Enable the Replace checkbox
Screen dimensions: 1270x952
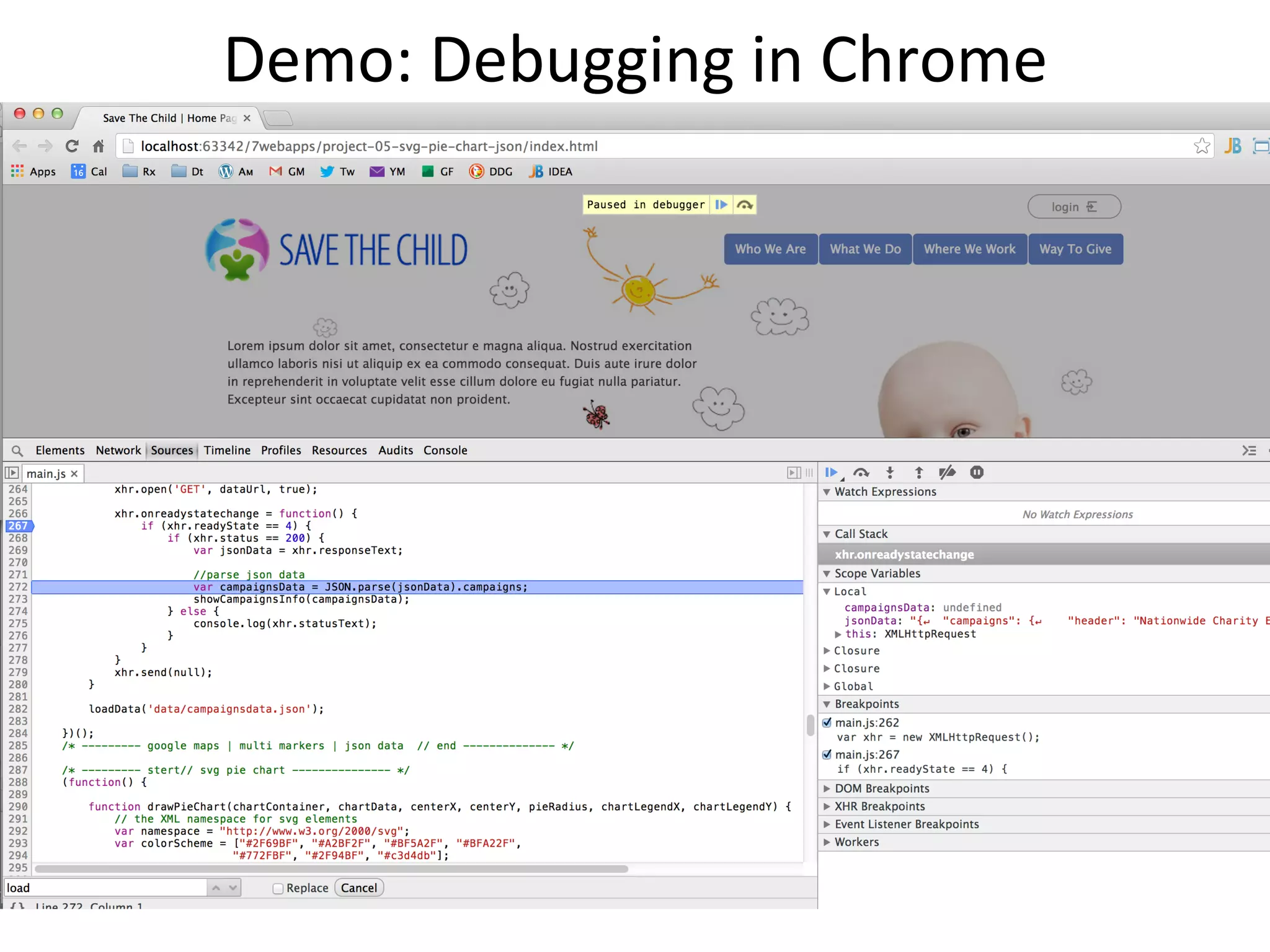[x=278, y=888]
